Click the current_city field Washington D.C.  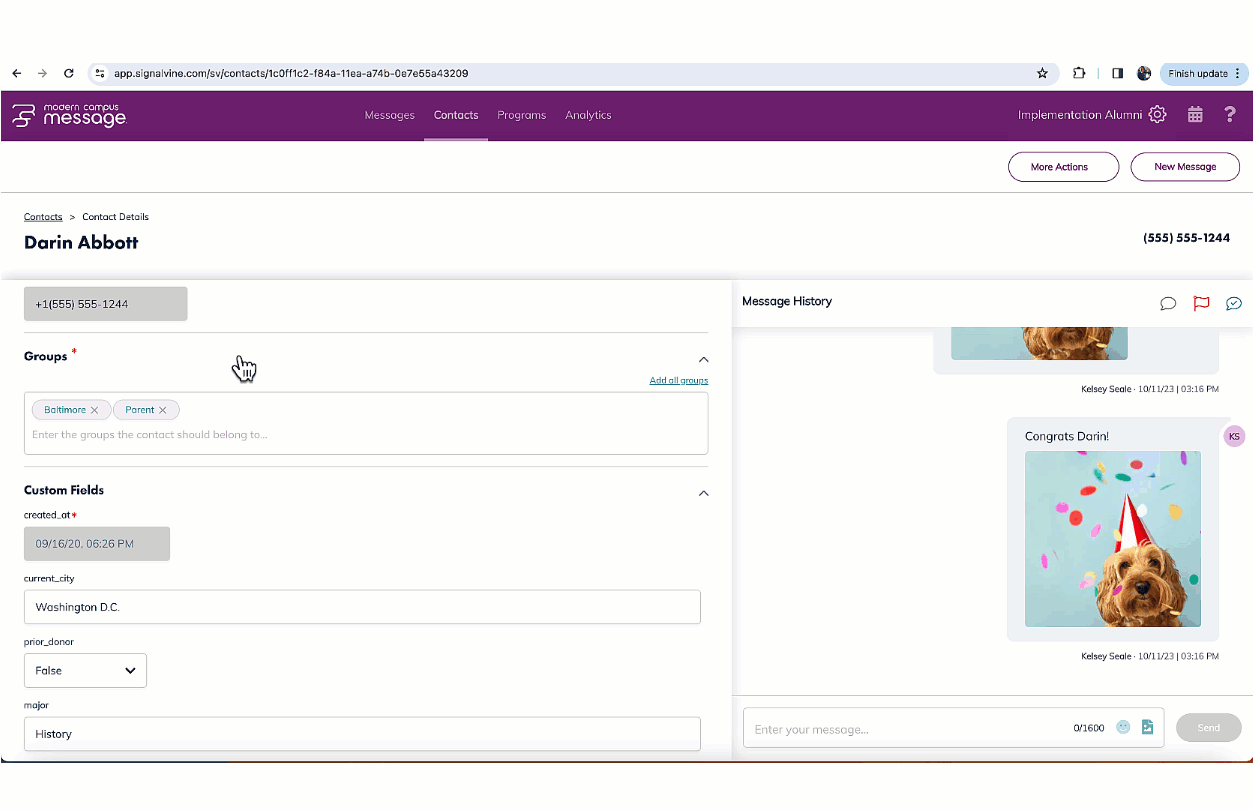click(362, 607)
